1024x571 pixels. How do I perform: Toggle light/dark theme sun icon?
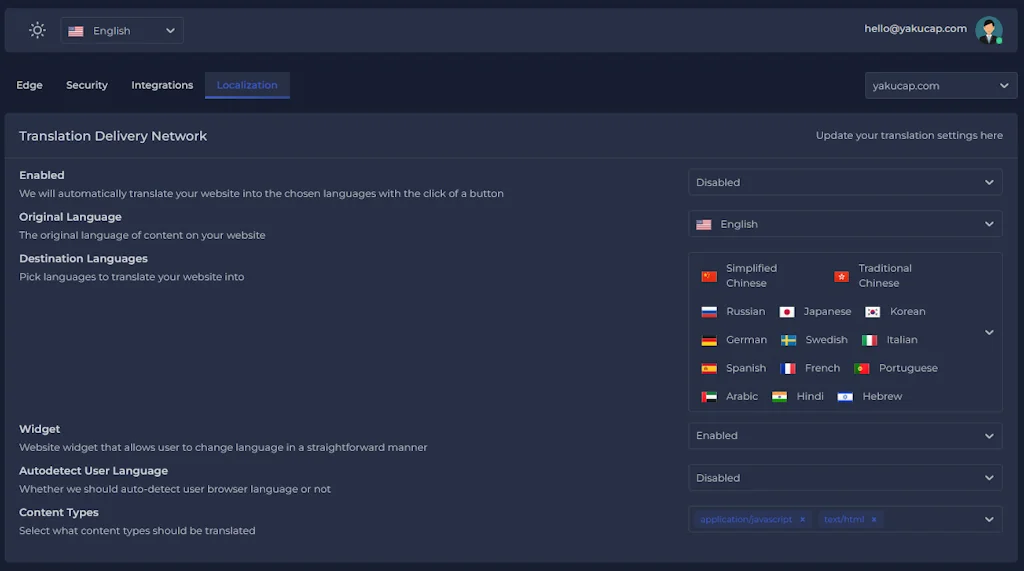(x=37, y=30)
